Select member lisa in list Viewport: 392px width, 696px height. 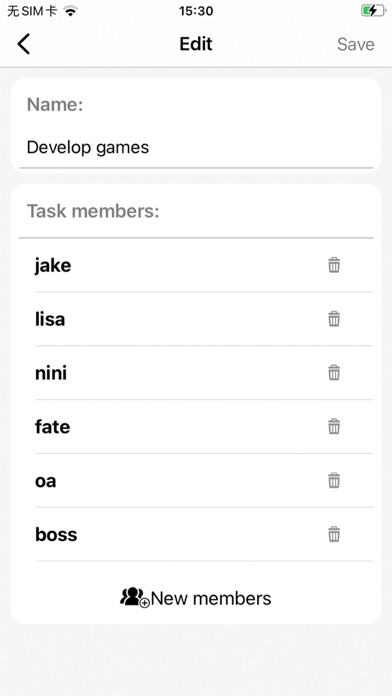[204, 319]
